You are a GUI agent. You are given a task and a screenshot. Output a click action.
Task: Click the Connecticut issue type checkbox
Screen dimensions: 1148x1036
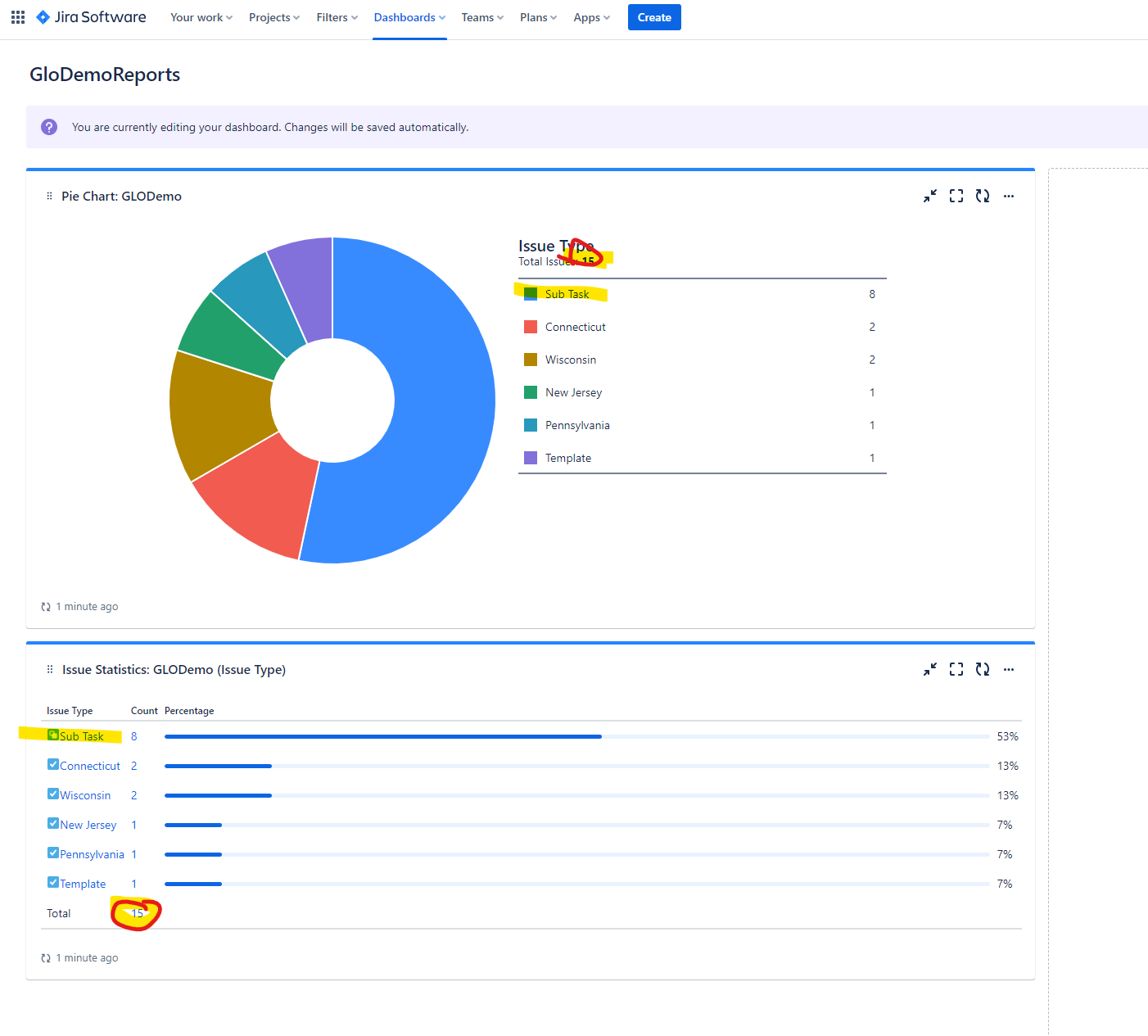click(x=52, y=764)
